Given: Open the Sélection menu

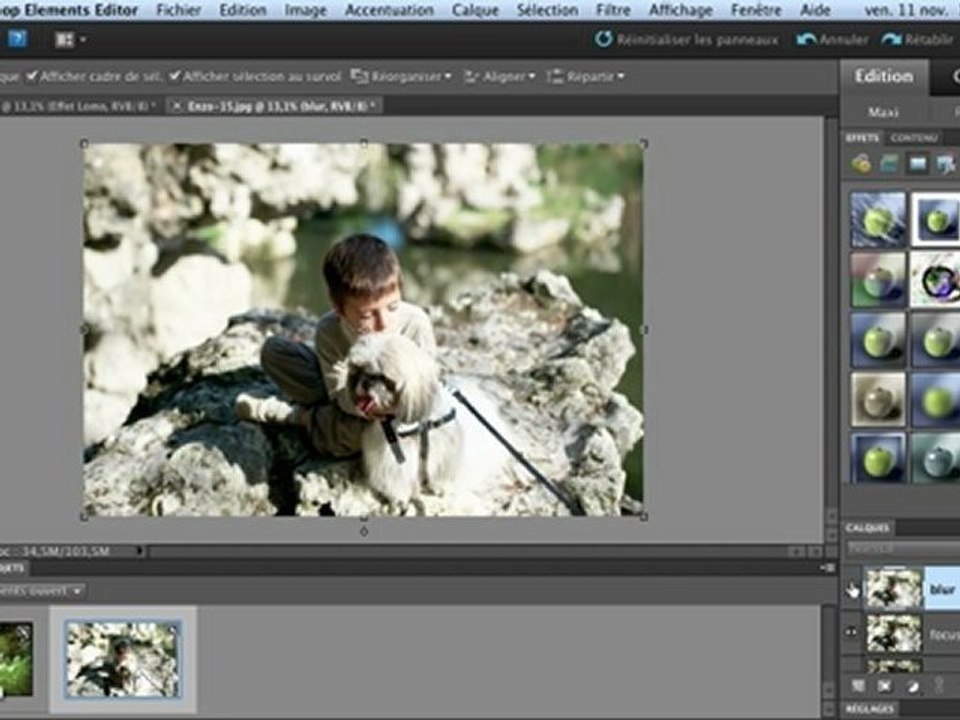Looking at the screenshot, I should (x=547, y=10).
